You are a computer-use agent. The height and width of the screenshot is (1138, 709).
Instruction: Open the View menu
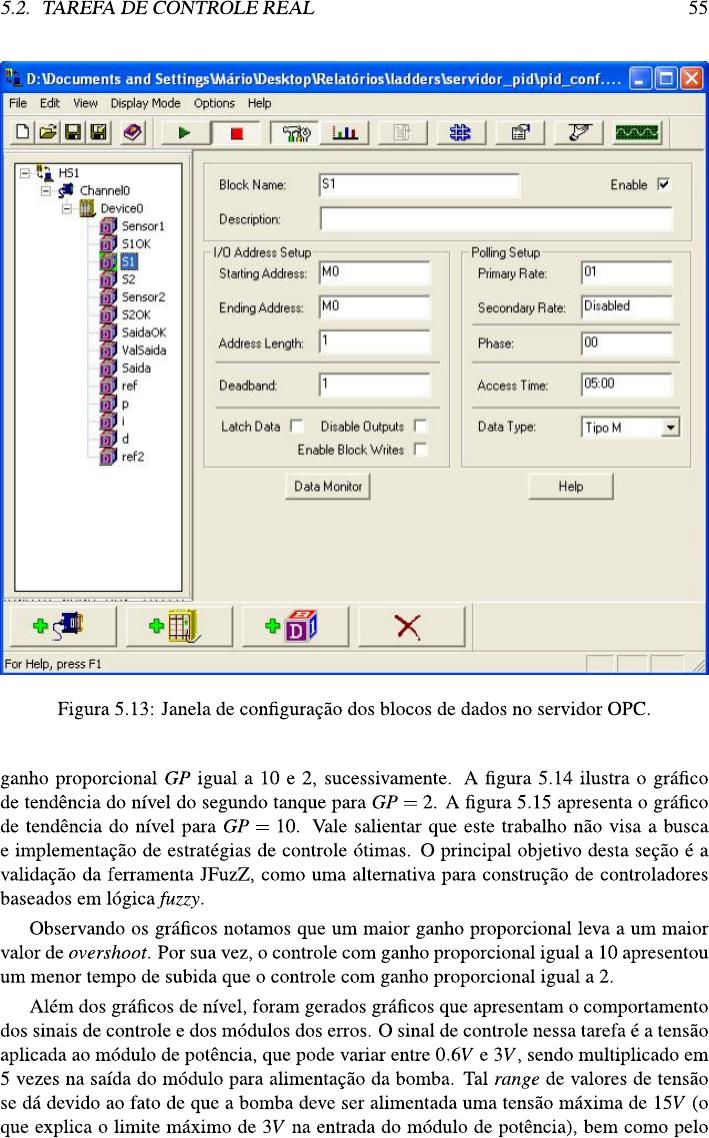86,103
